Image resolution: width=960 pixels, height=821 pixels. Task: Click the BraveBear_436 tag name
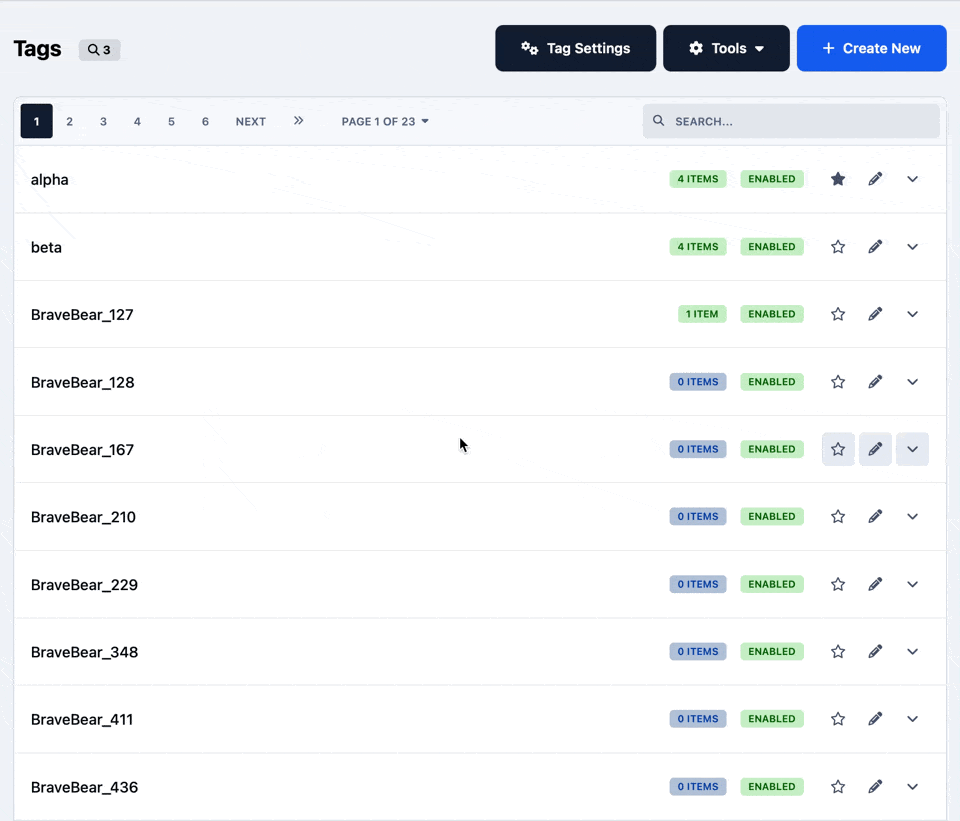pyautogui.click(x=84, y=787)
